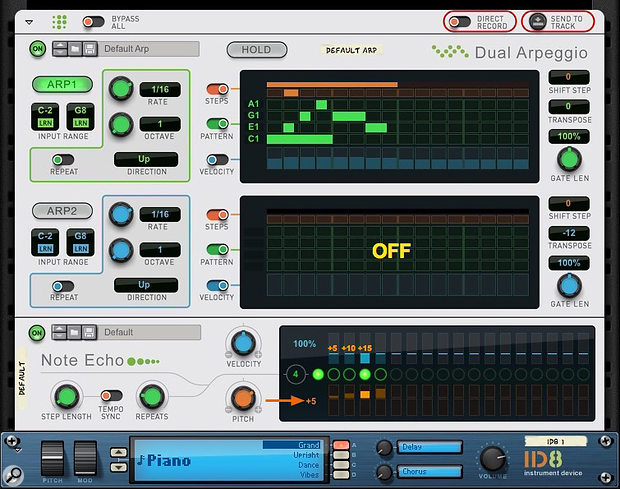Click the LRN button under C-2 in ARP1

45,123
